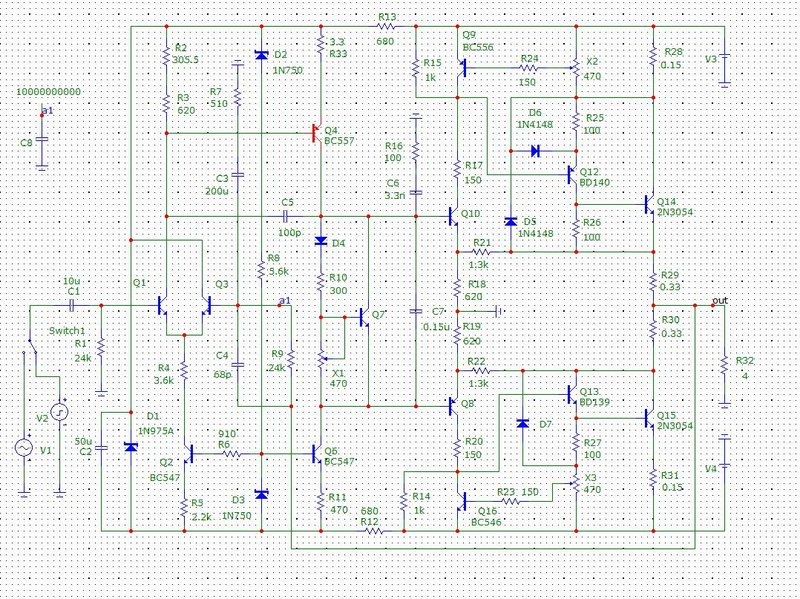Click the 'R7 510' resistor label

point(218,97)
